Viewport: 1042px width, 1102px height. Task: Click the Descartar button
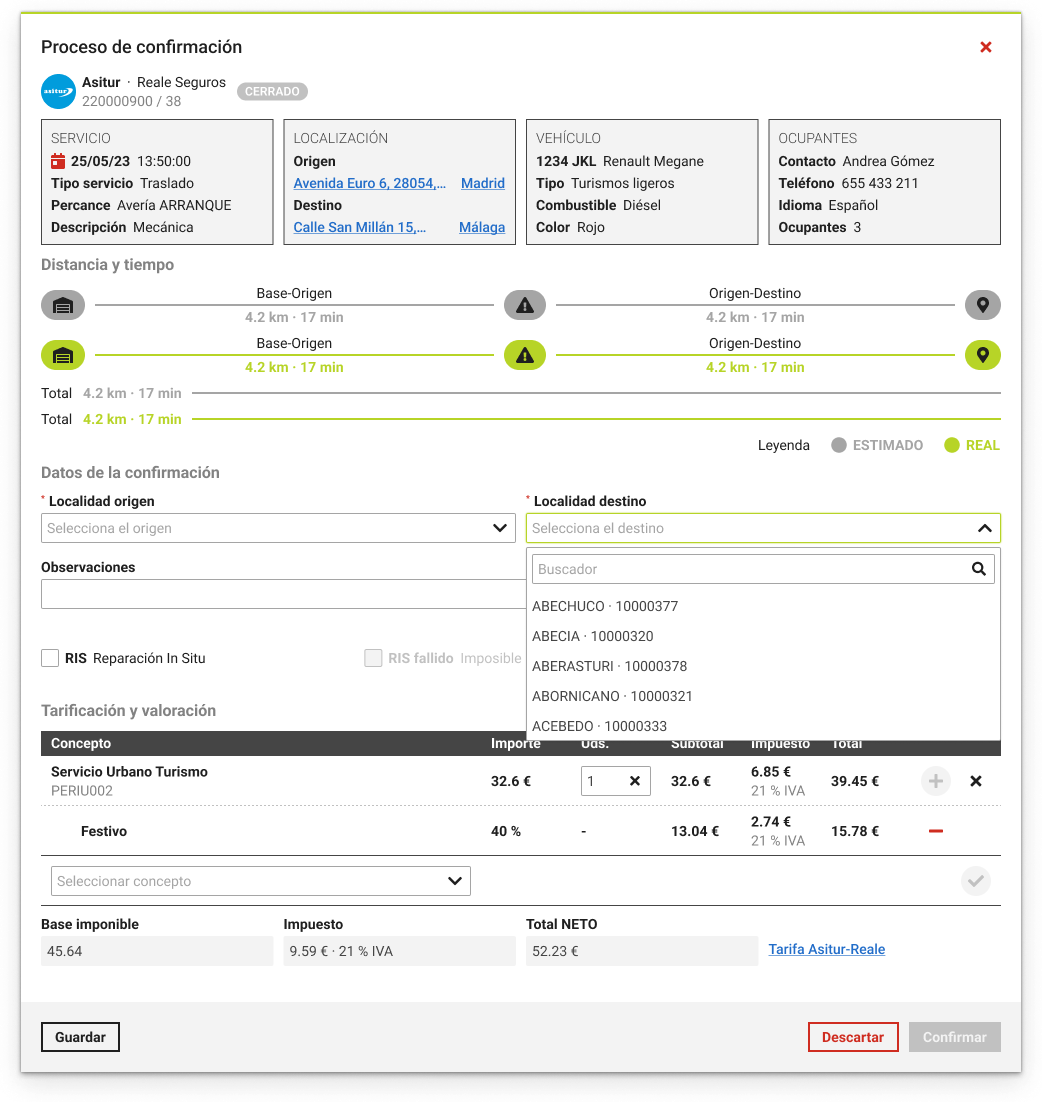point(852,1037)
